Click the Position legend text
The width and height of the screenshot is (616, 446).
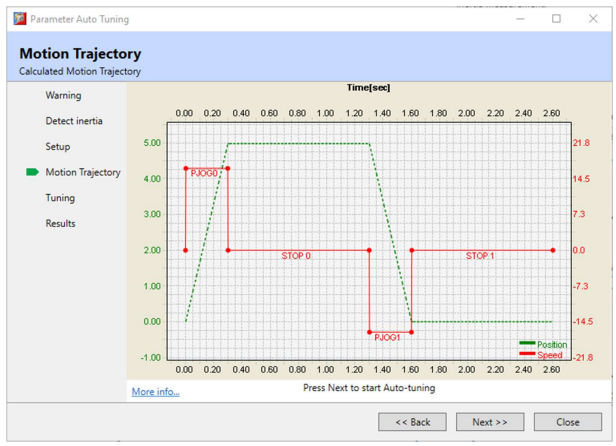click(x=552, y=345)
